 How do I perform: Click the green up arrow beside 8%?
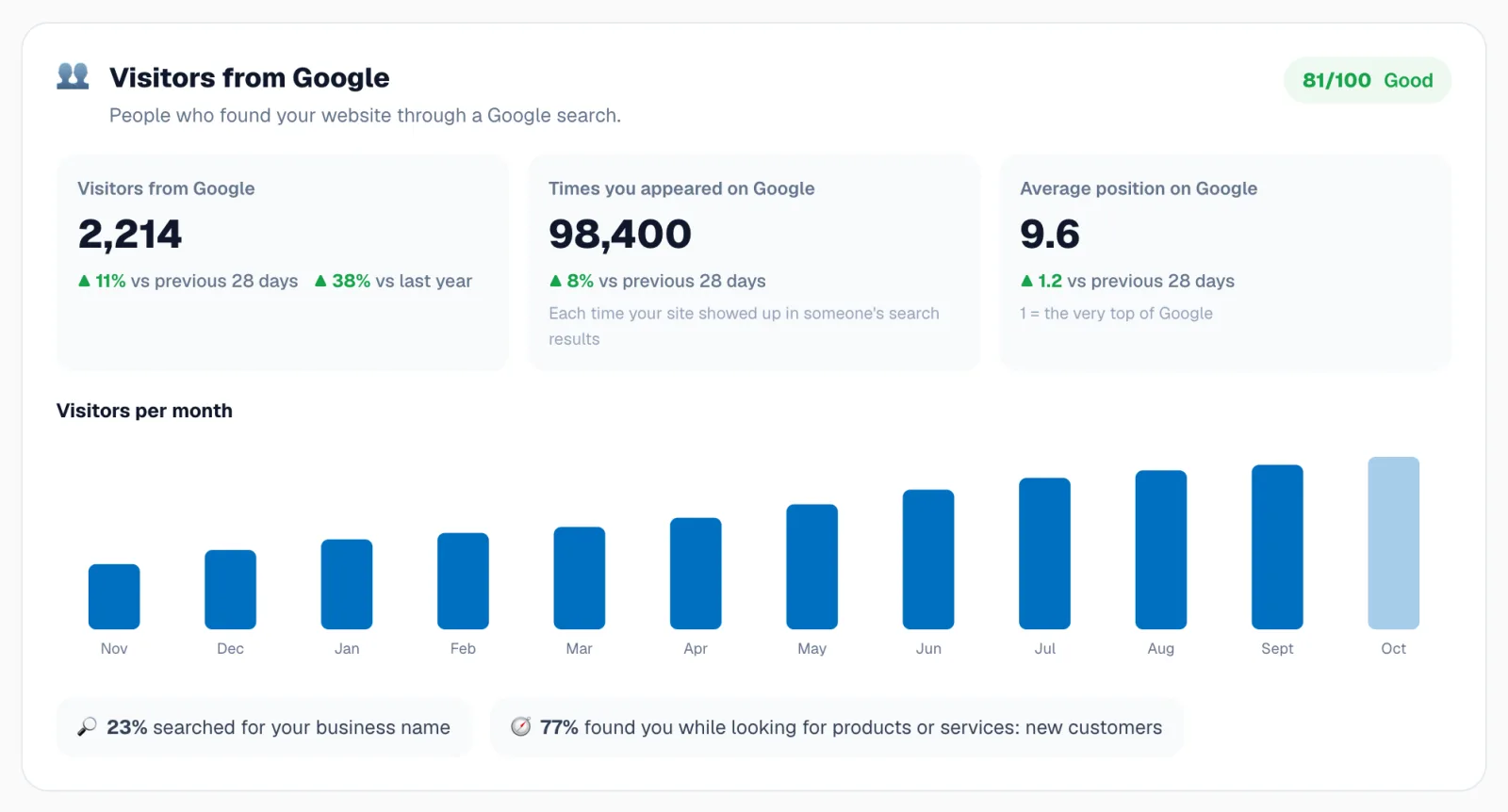coord(555,281)
